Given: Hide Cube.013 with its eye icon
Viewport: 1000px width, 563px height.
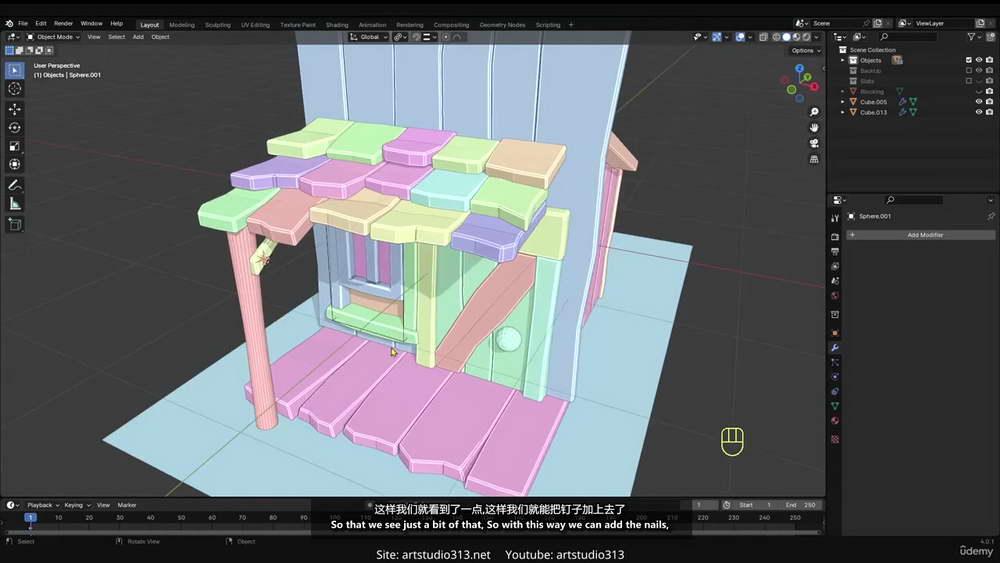Looking at the screenshot, I should 979,112.
